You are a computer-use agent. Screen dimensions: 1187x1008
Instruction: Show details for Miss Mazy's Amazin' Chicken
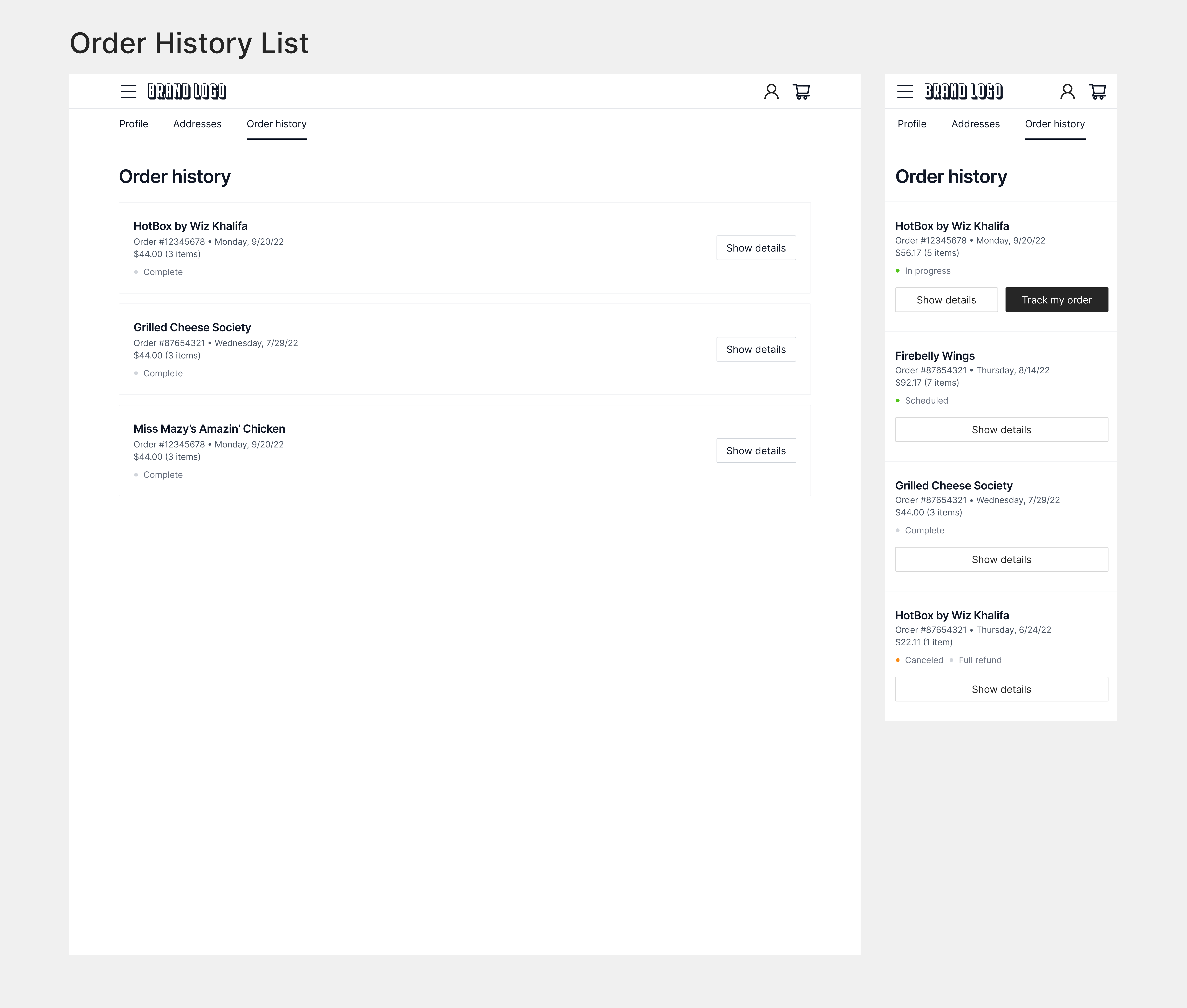pos(755,451)
